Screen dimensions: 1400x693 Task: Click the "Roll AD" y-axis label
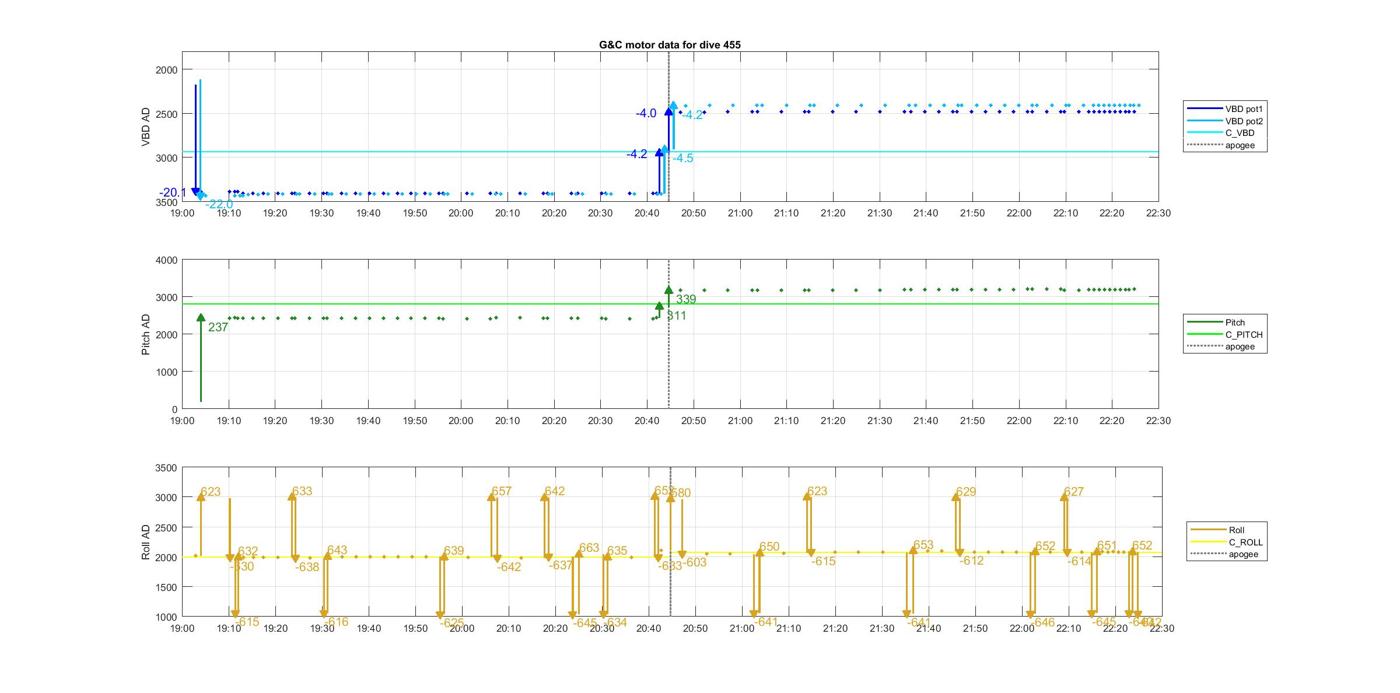[x=146, y=541]
